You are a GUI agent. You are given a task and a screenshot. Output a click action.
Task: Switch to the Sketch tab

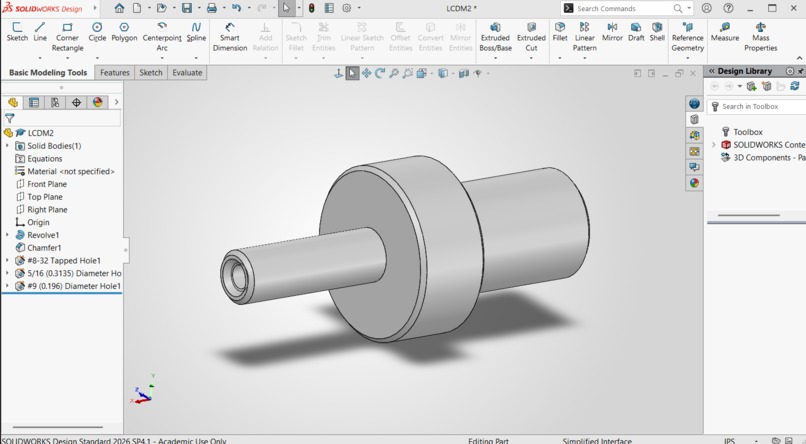coord(151,72)
